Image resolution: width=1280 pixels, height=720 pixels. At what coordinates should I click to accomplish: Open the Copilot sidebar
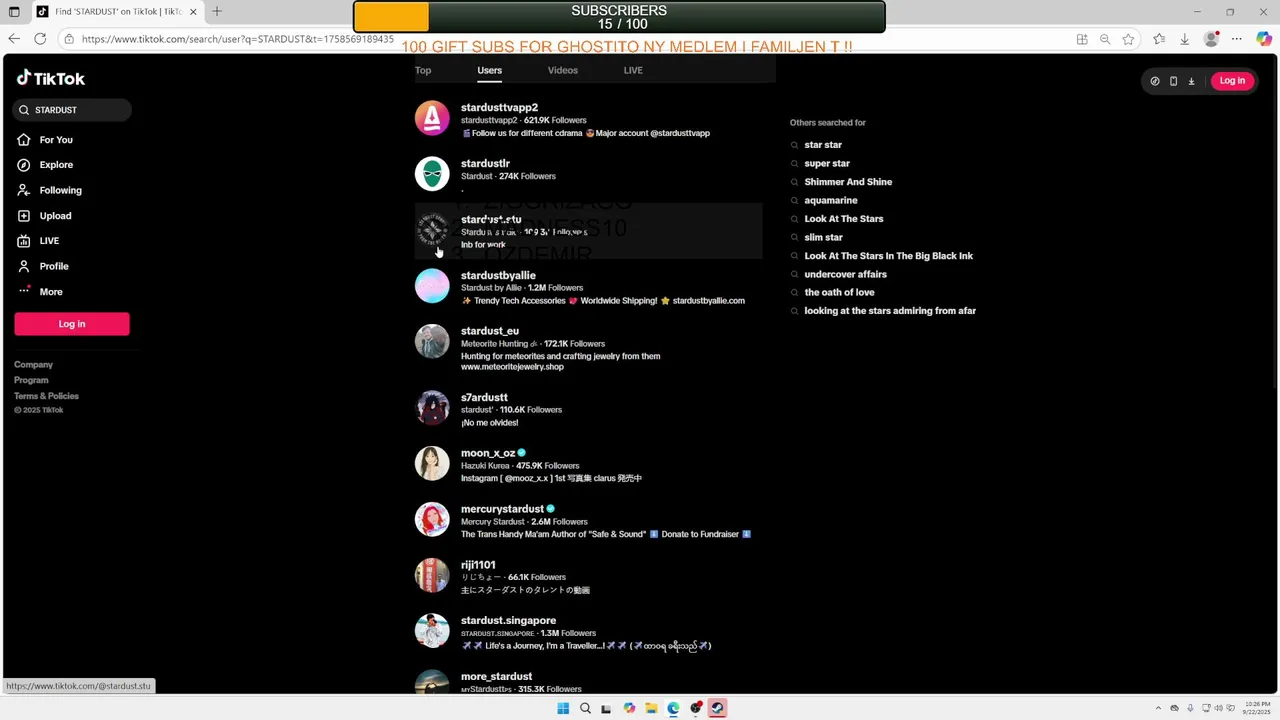[1264, 39]
